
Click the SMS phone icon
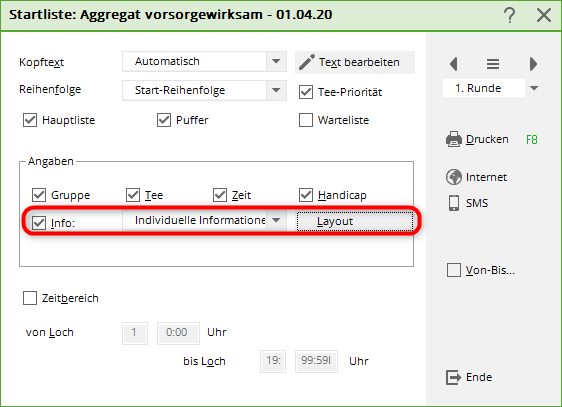click(454, 203)
